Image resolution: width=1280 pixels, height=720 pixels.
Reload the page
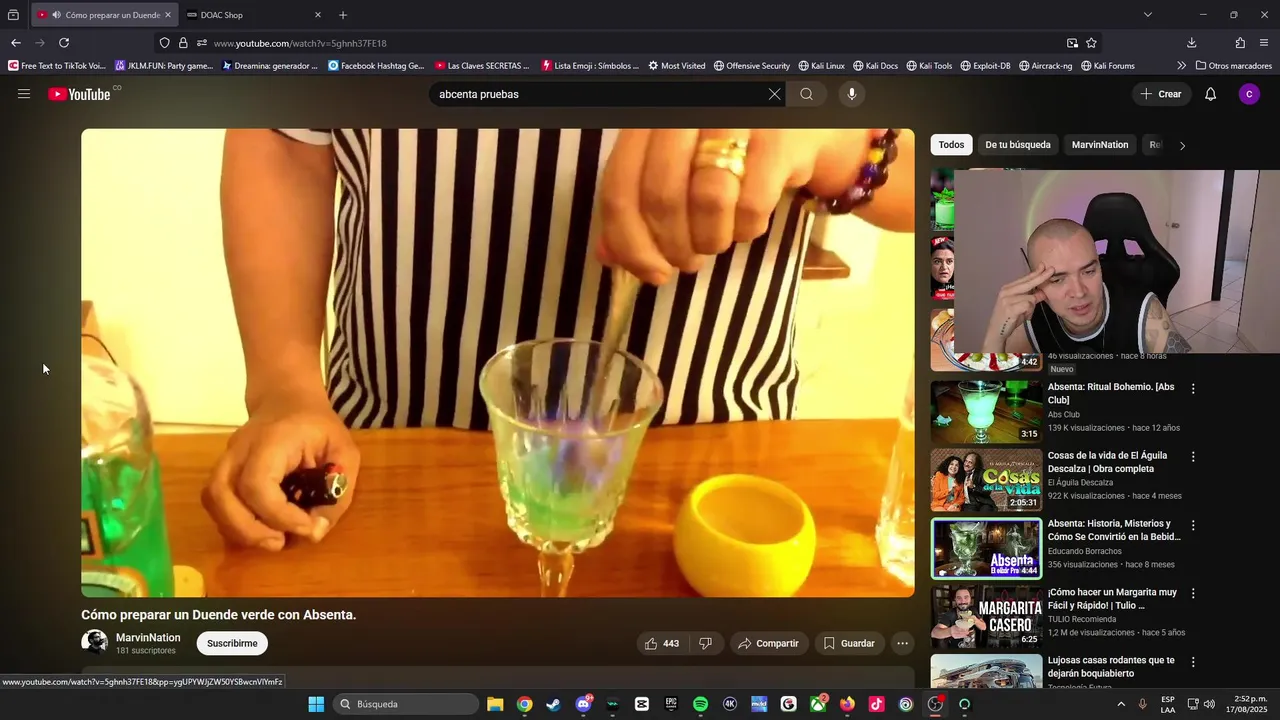click(x=64, y=43)
